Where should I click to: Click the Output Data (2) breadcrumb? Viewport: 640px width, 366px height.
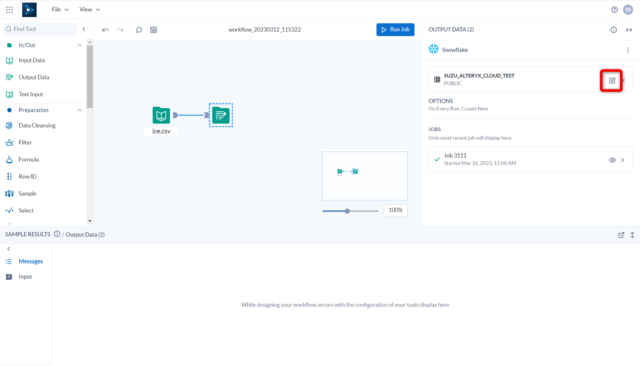(85, 235)
